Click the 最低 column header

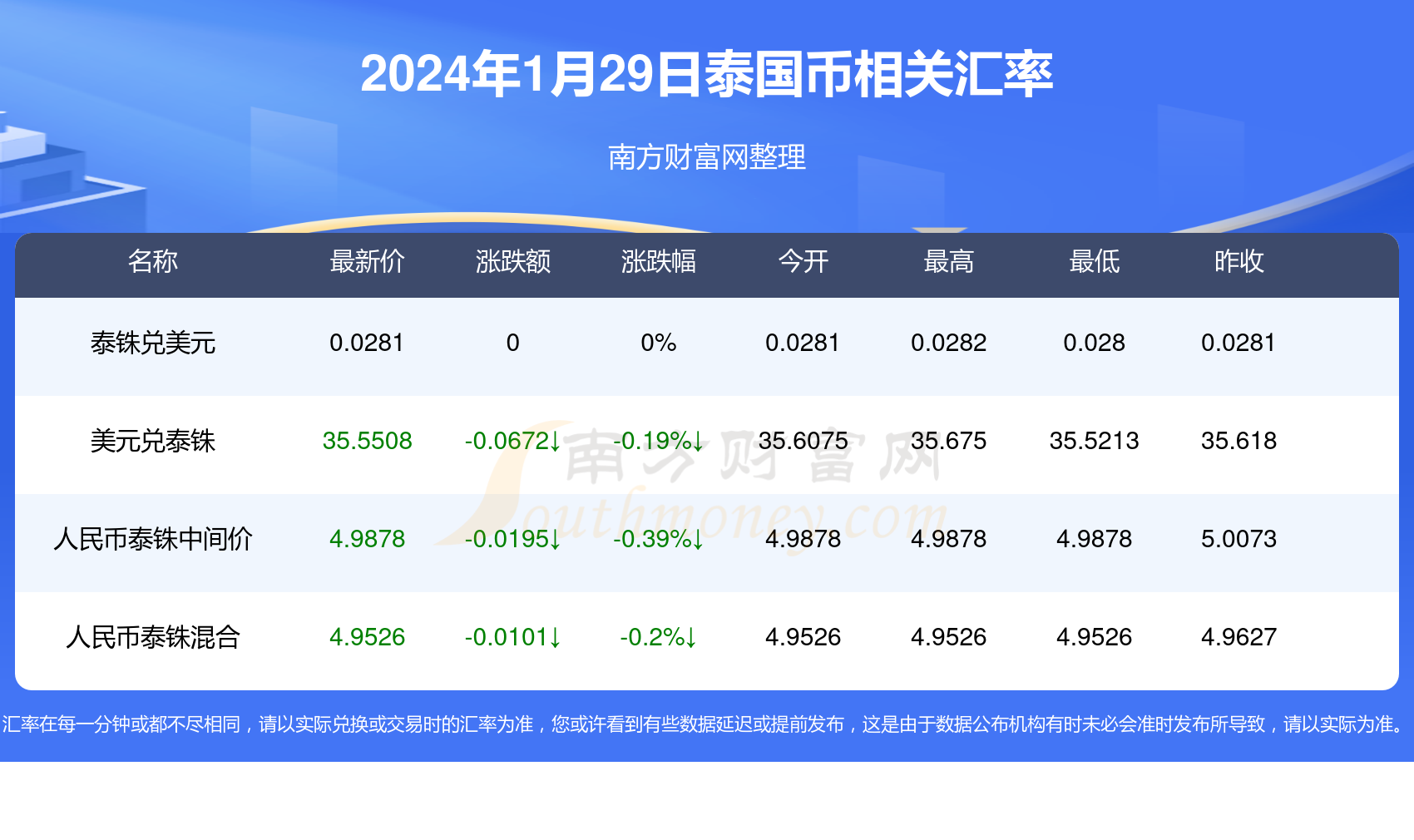coord(1095,261)
